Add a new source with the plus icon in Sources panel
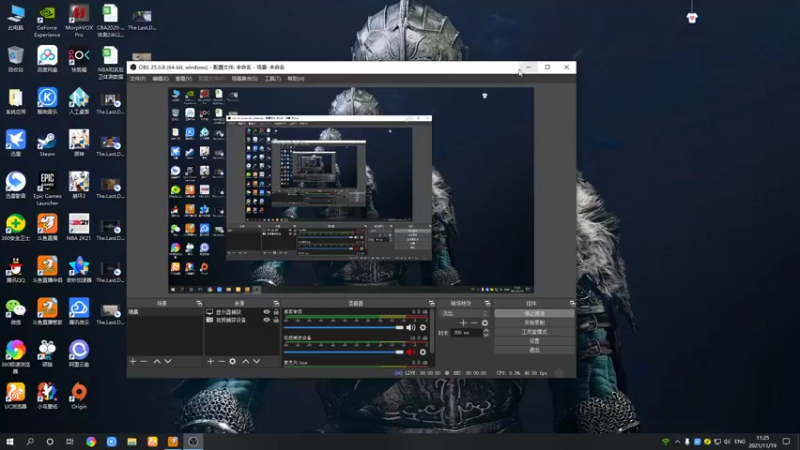Image resolution: width=800 pixels, height=450 pixels. (x=211, y=361)
